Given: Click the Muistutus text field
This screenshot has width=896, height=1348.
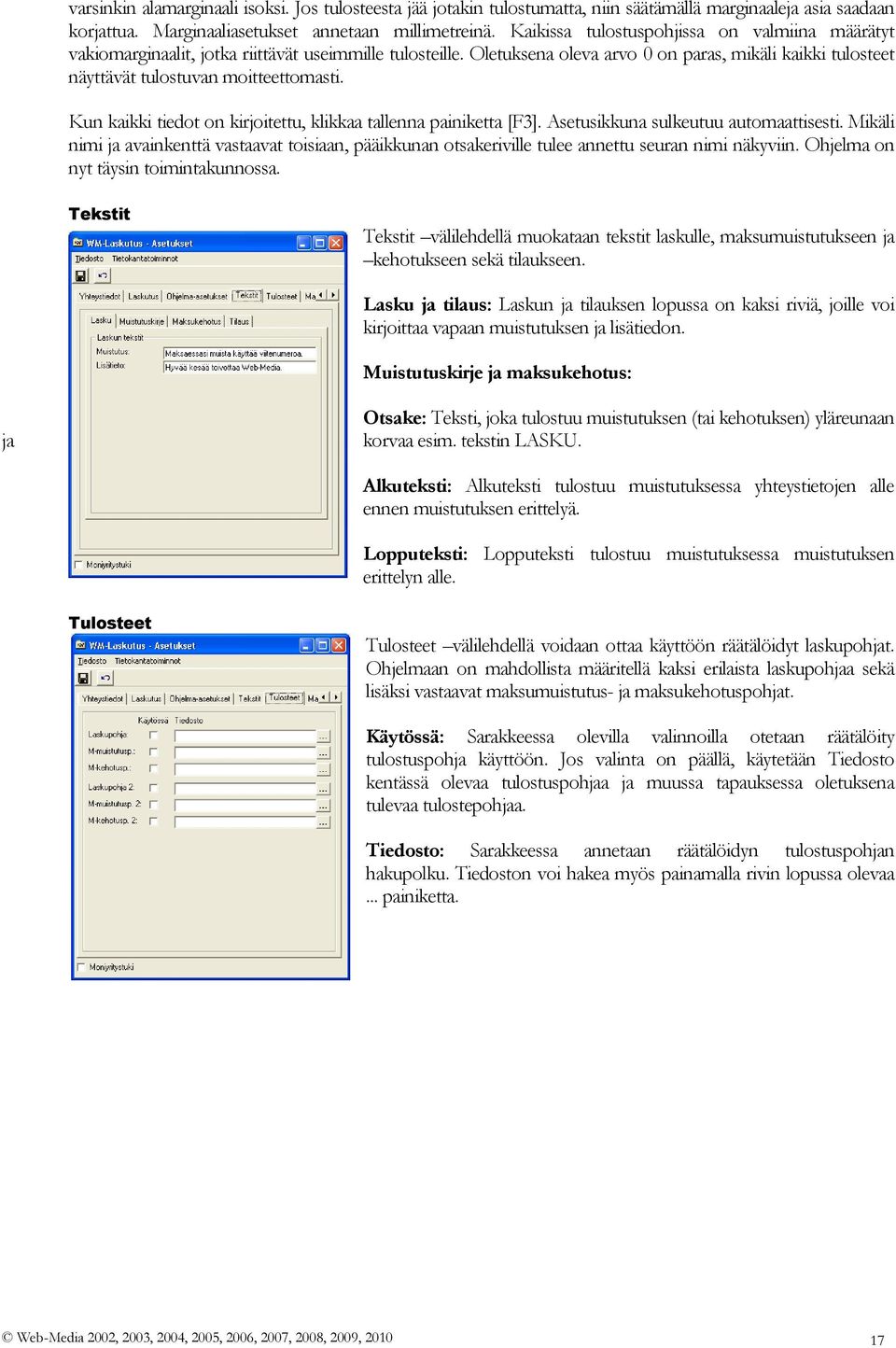Looking at the screenshot, I should pos(240,354).
